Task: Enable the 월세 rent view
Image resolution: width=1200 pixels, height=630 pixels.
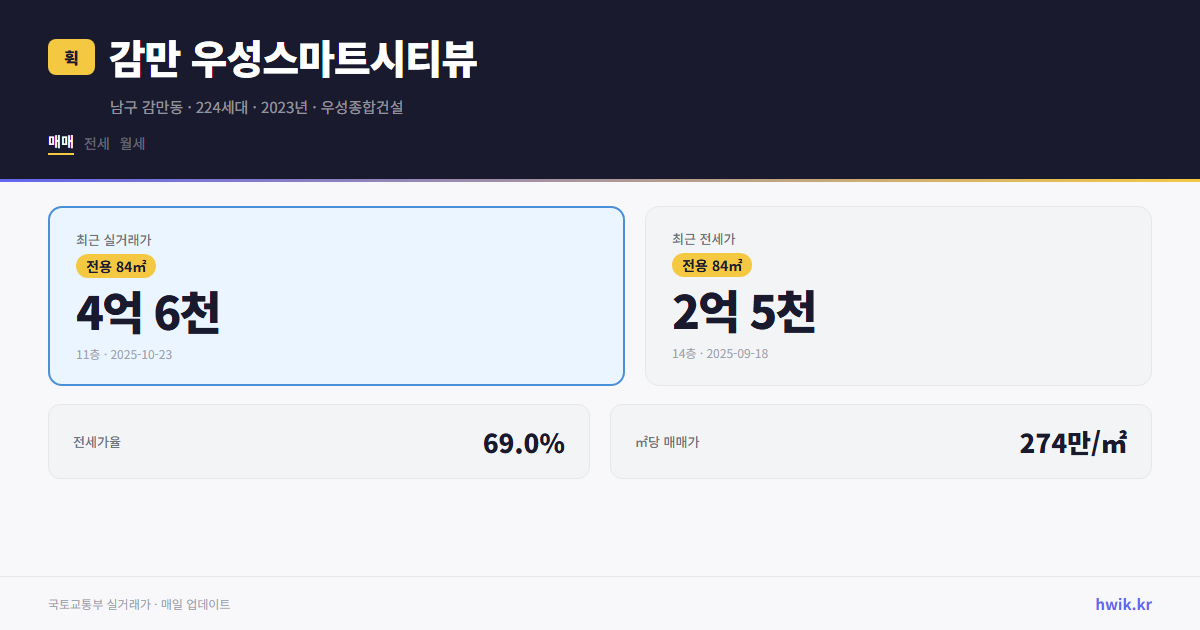Action: coord(131,143)
